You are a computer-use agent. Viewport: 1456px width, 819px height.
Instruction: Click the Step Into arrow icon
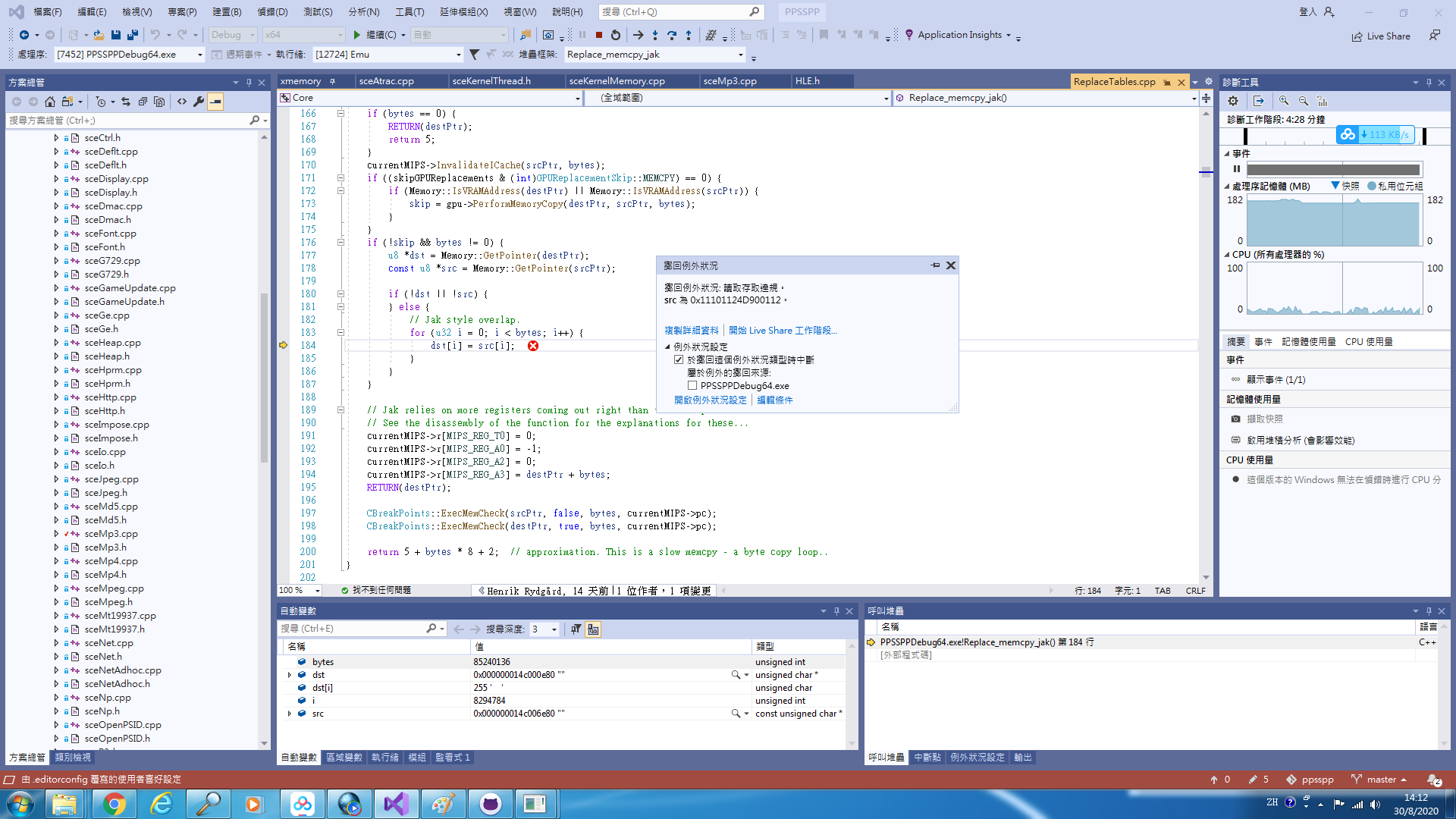pos(655,35)
